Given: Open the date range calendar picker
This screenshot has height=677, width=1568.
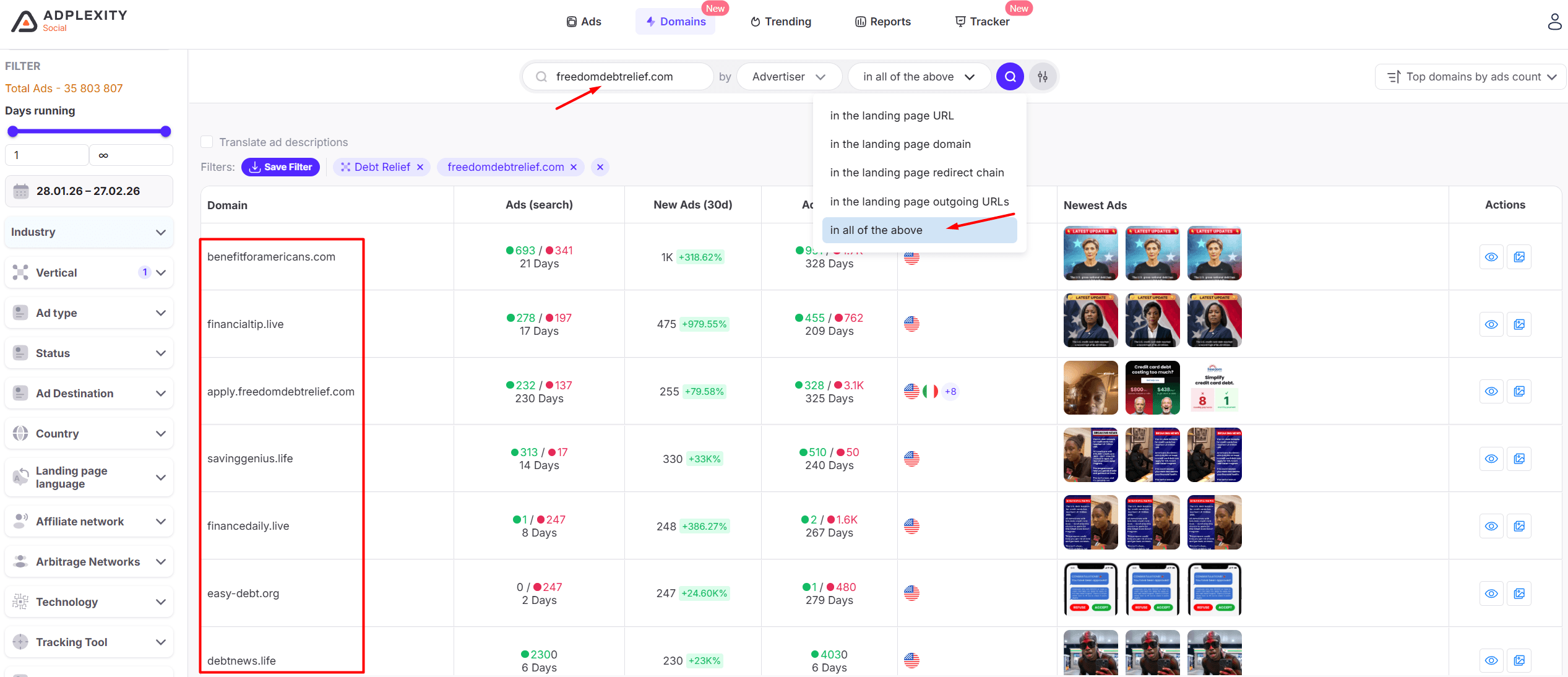Looking at the screenshot, I should pos(88,191).
